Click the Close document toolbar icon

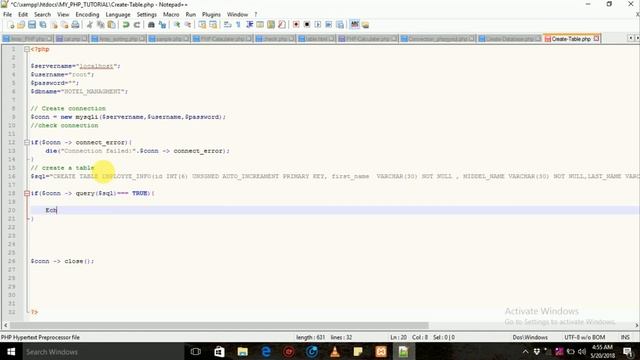pos(53,25)
